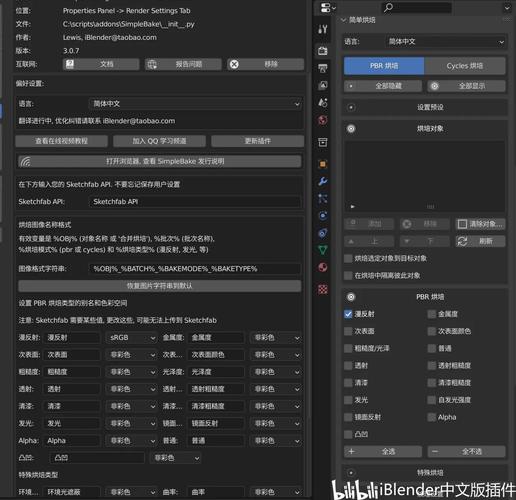This screenshot has height=500, width=516.
Task: Click the 全部隐藏 hide all button
Action: 383,86
